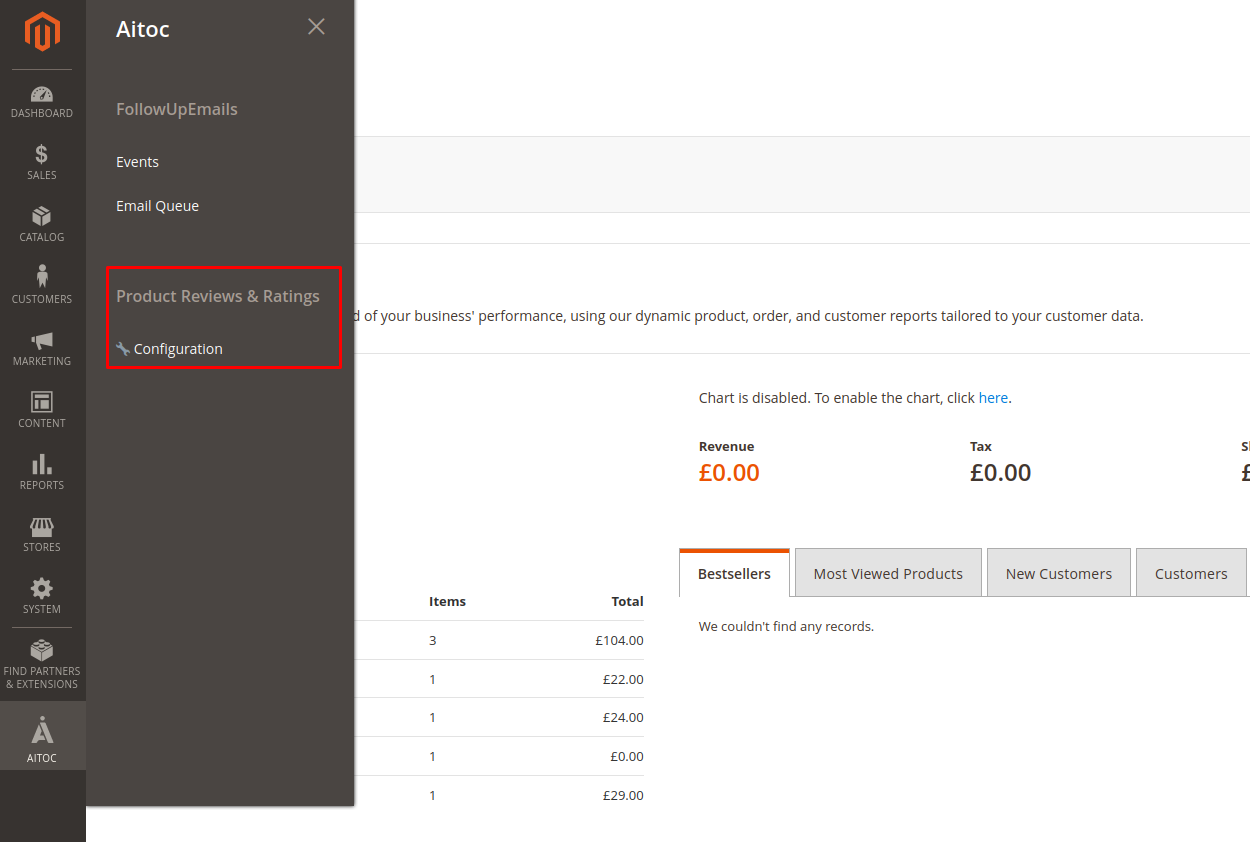
Task: Click the items count 3 cell
Action: click(x=432, y=640)
